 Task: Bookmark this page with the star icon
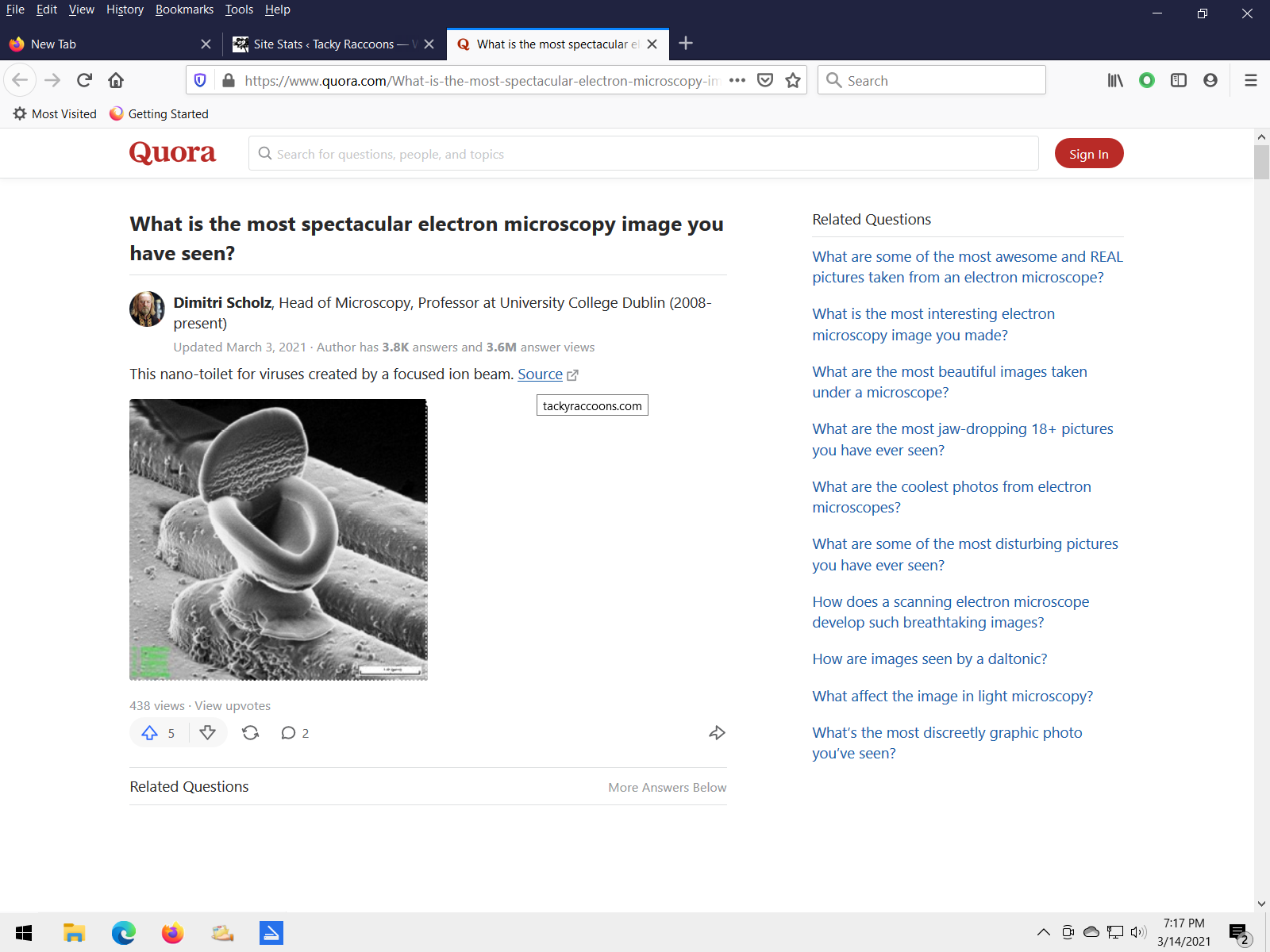(793, 80)
